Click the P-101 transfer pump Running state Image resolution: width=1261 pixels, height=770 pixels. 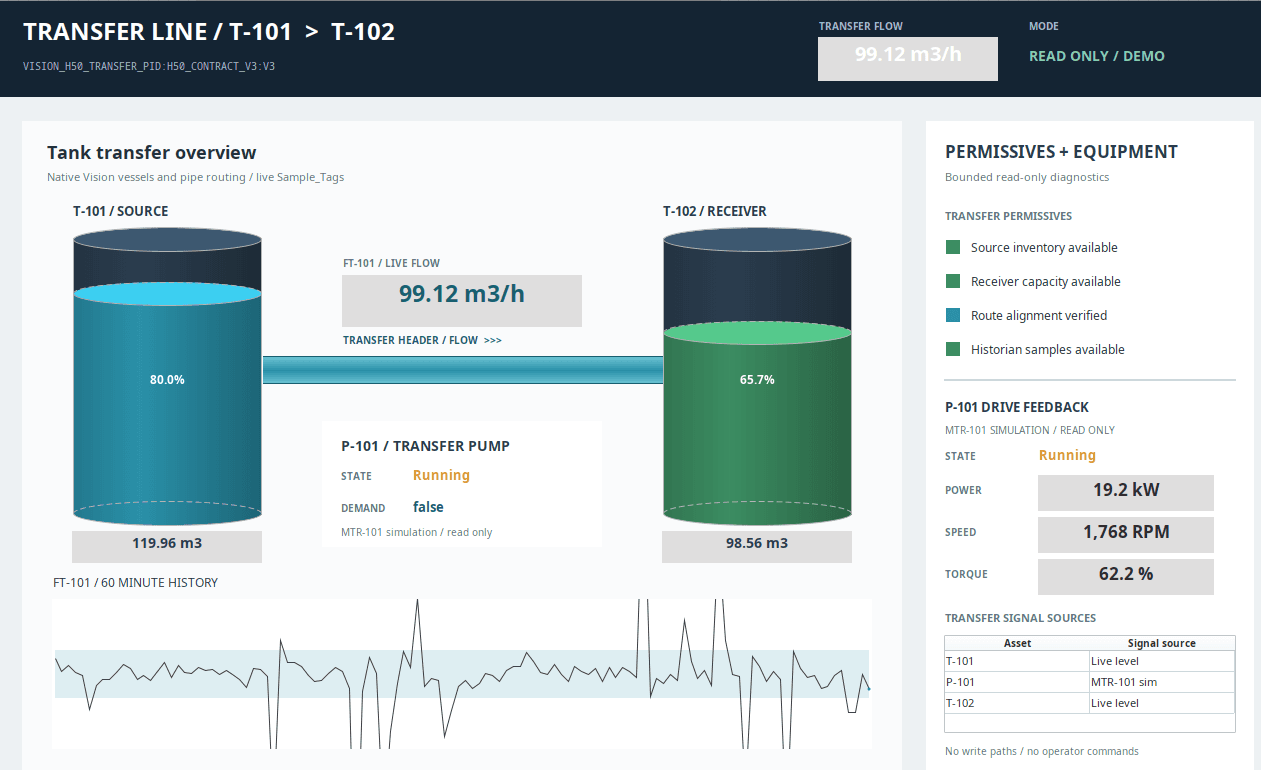point(441,475)
